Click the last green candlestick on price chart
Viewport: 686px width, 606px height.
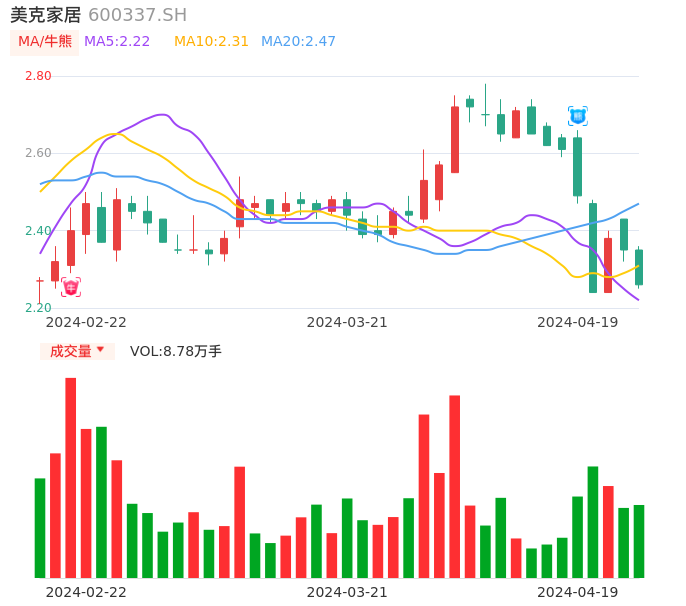pos(639,267)
